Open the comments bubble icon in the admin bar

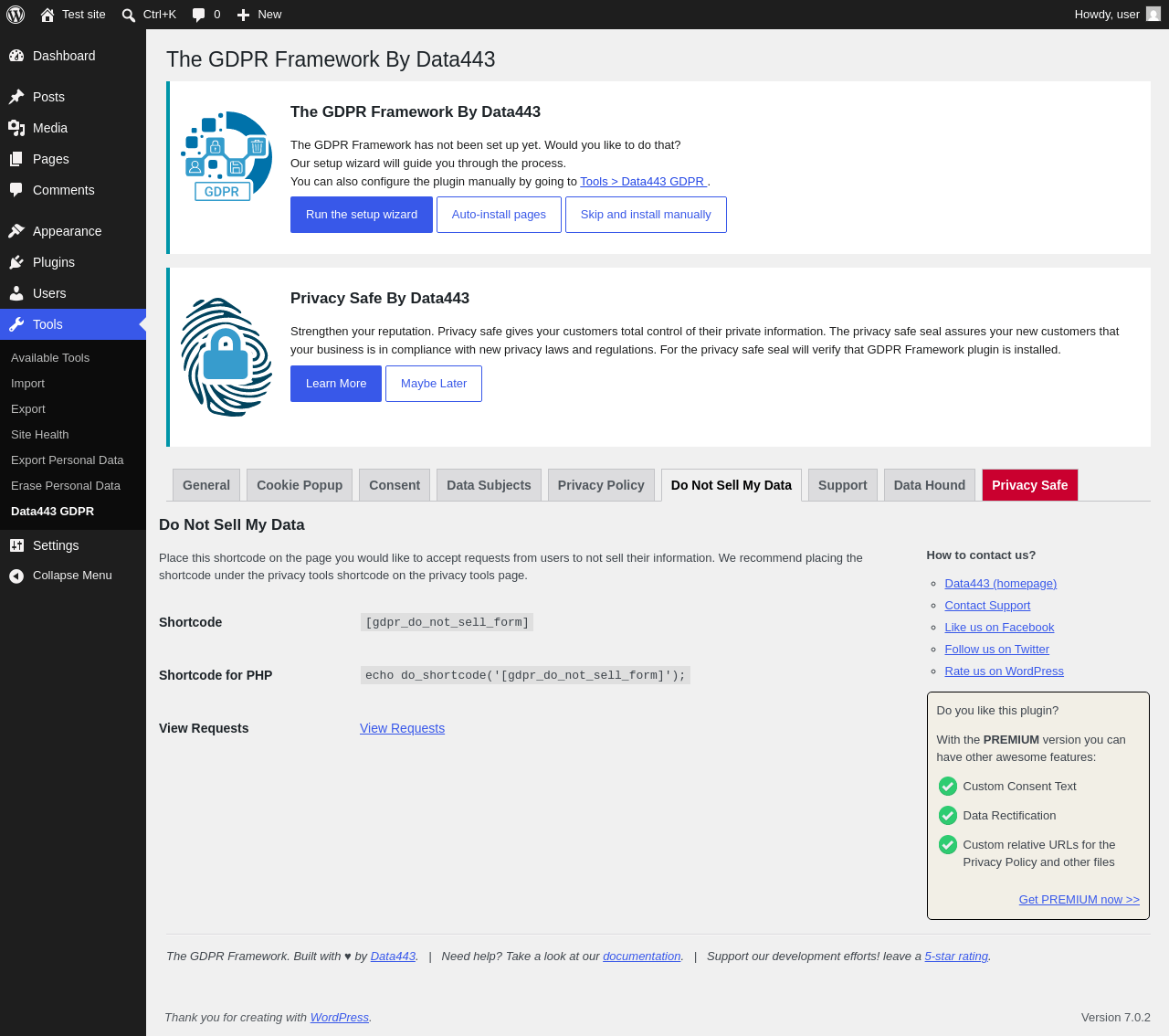198,15
